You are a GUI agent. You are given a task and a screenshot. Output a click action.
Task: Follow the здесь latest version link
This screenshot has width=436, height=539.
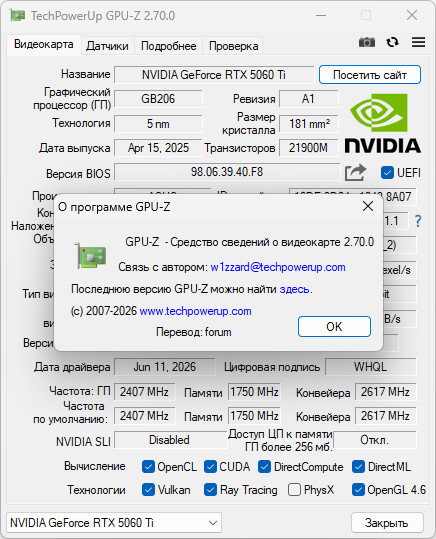click(x=294, y=289)
